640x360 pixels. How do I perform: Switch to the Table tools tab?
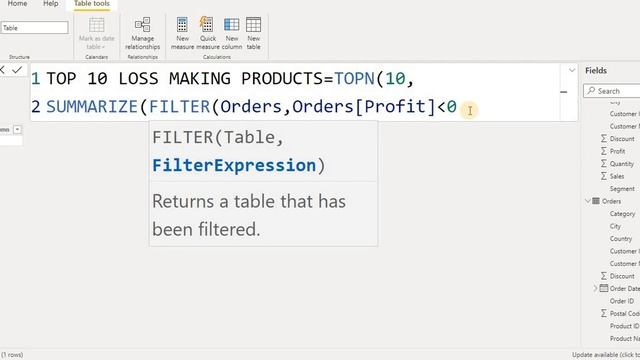[x=92, y=4]
